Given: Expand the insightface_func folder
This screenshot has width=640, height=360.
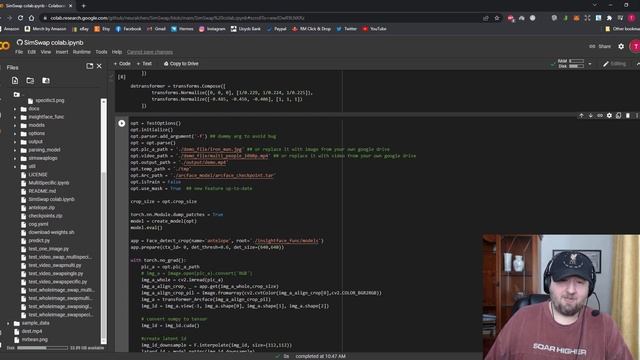Looking at the screenshot, I should pyautogui.click(x=15, y=117).
